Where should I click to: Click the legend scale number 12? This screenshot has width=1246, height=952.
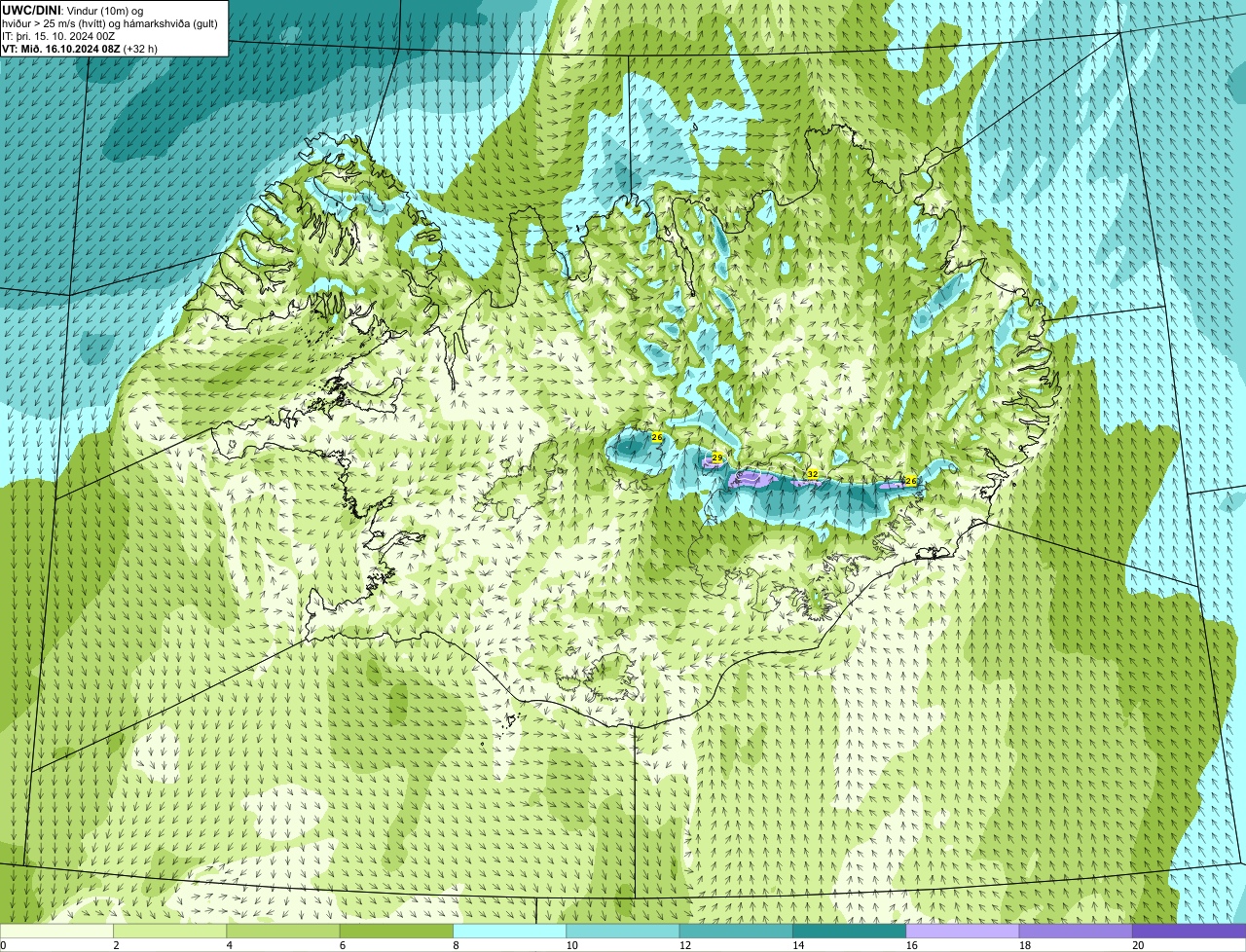[684, 944]
